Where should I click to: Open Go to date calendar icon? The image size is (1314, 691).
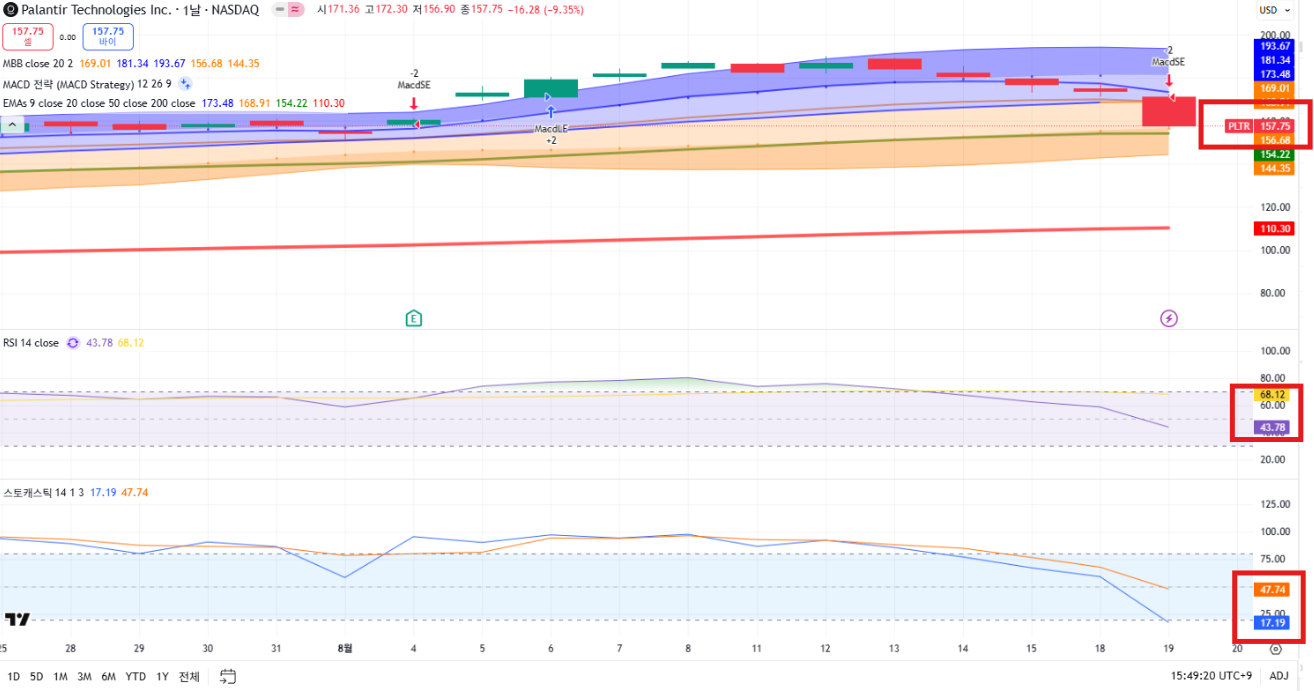228,676
